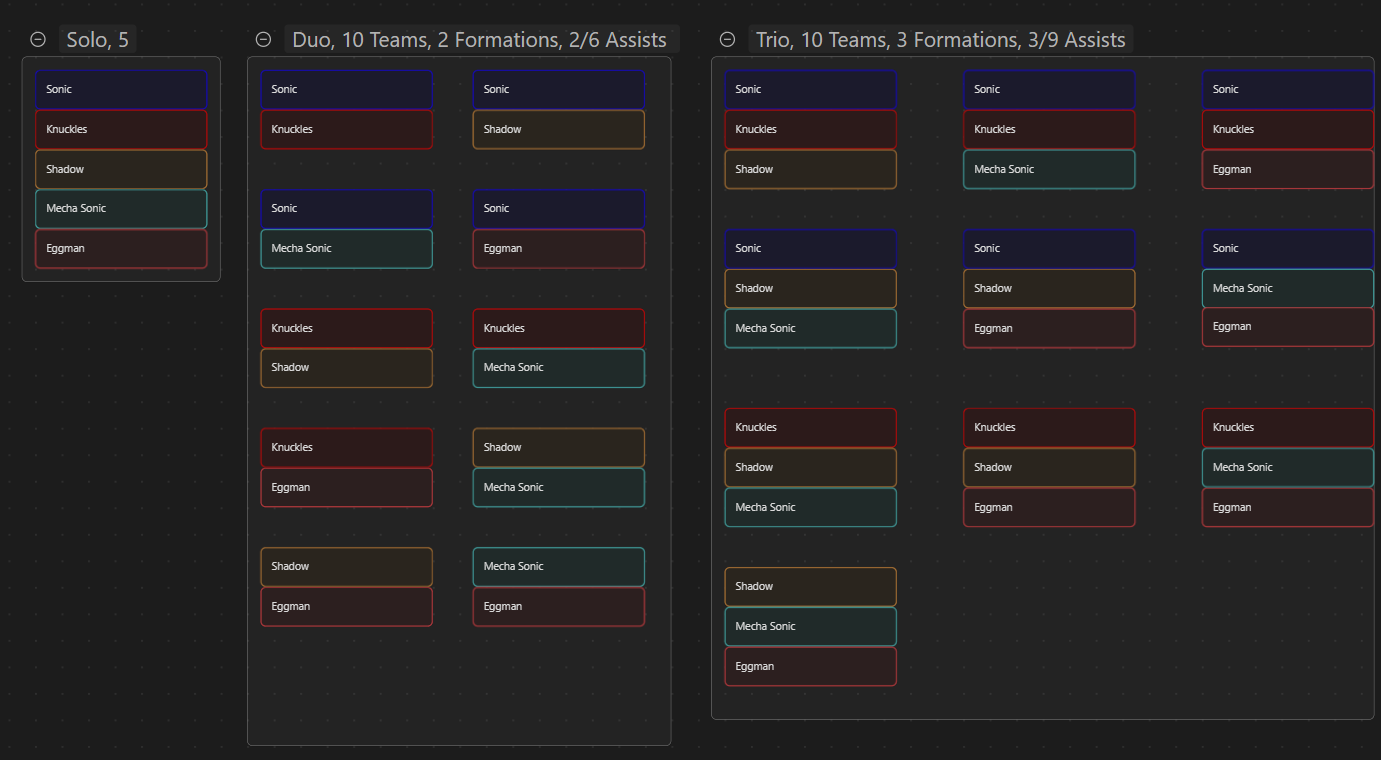Click Sonic in Trio Sonic, Shadow, Eggman team

tap(1050, 249)
